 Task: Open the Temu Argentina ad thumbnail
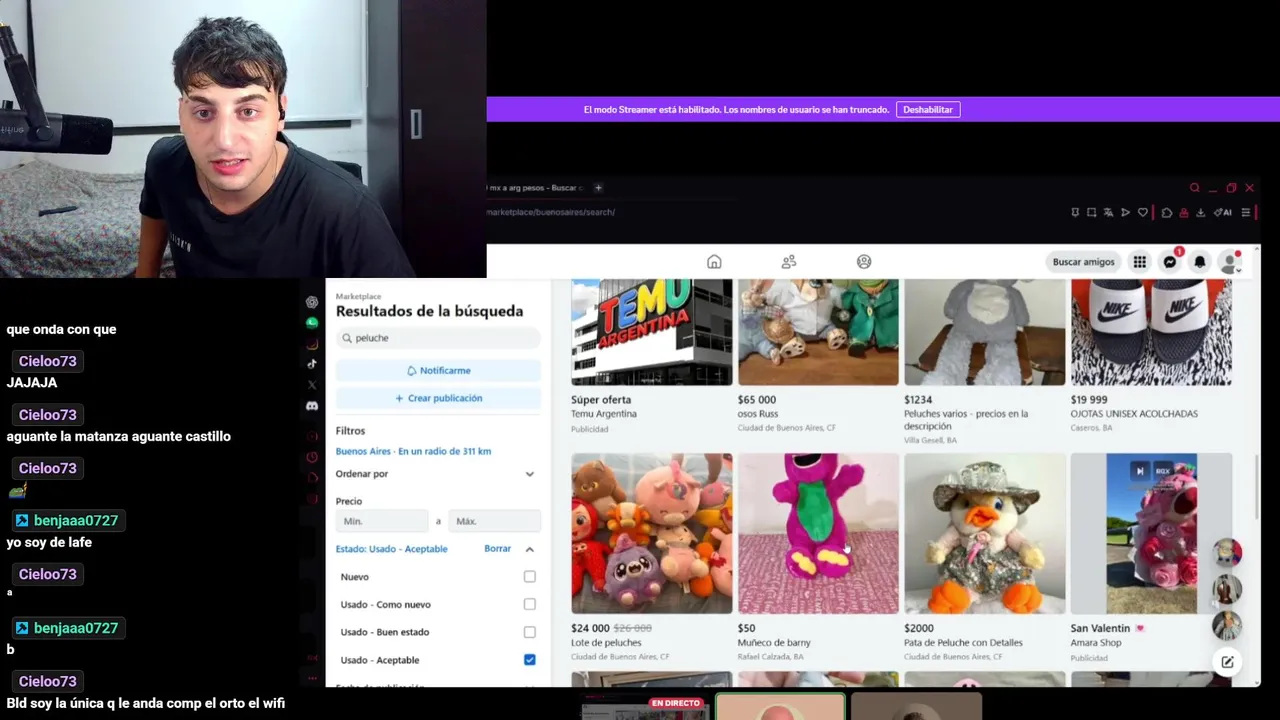(x=652, y=332)
